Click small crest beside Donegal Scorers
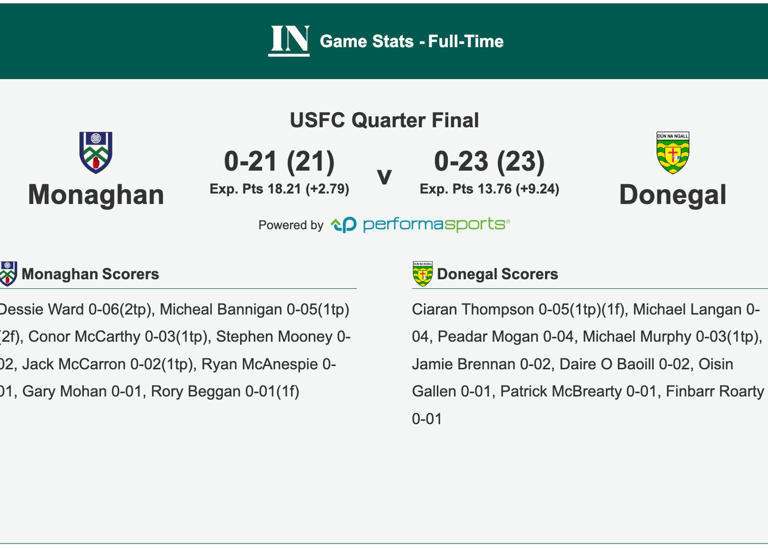The width and height of the screenshot is (768, 549). 423,274
